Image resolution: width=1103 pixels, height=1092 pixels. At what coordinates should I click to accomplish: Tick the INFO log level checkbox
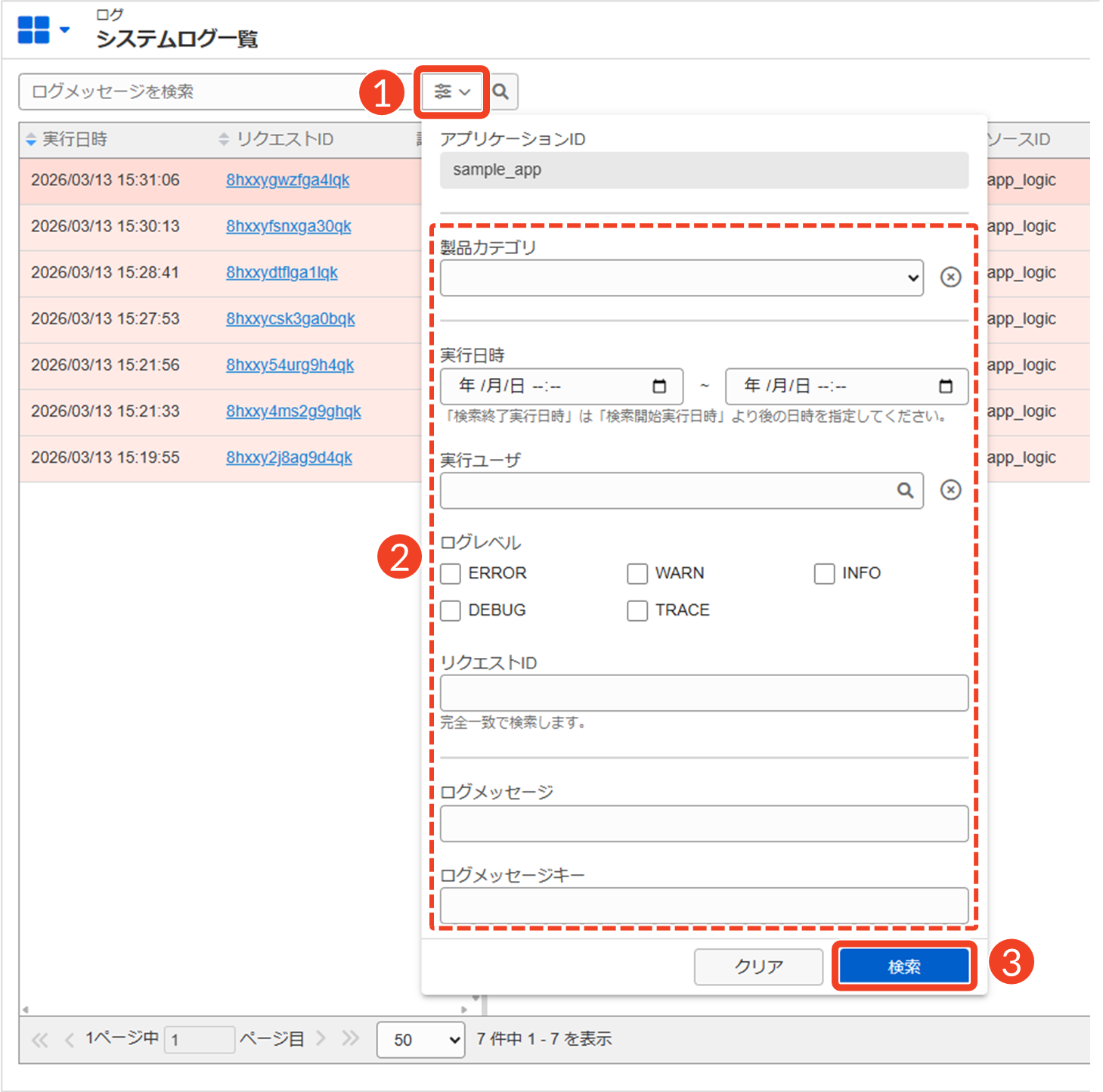824,574
